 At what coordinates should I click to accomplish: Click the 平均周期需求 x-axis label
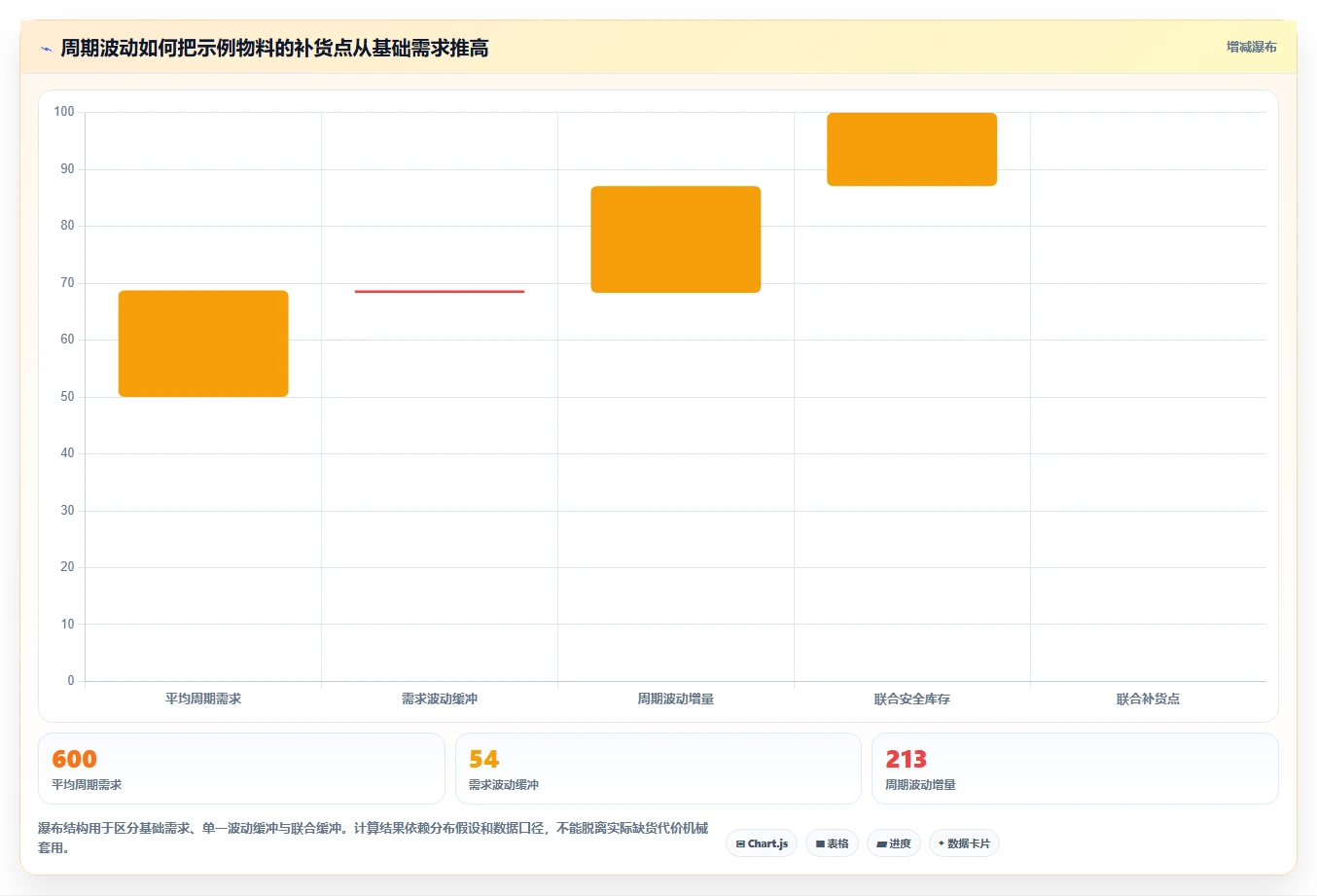(x=203, y=699)
